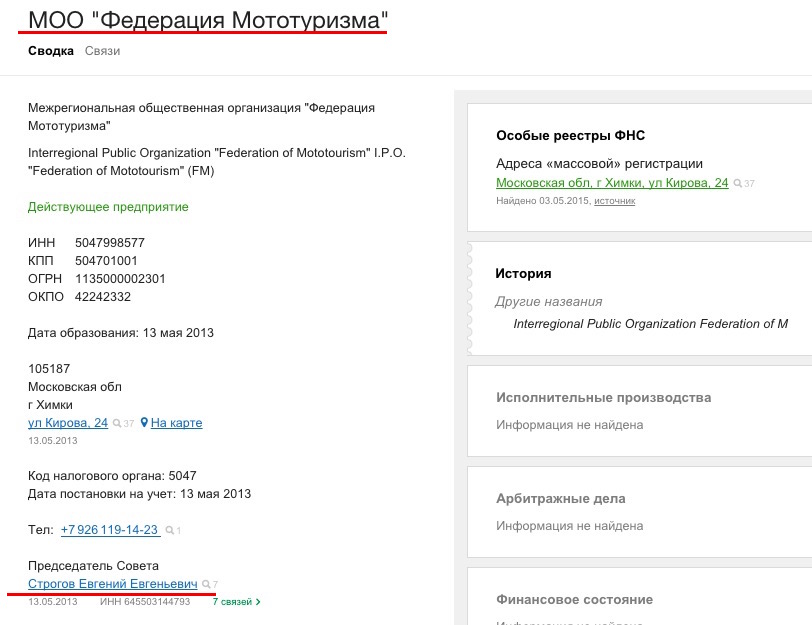Call phone number +7 926 119-14-23

[110, 530]
